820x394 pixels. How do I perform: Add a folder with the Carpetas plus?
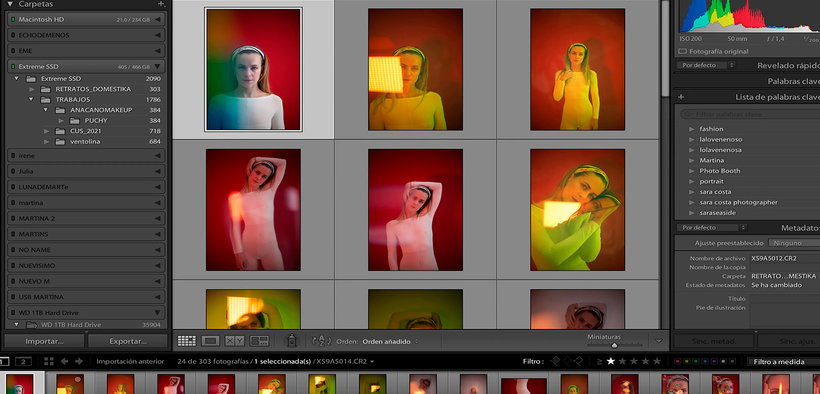(x=161, y=4)
